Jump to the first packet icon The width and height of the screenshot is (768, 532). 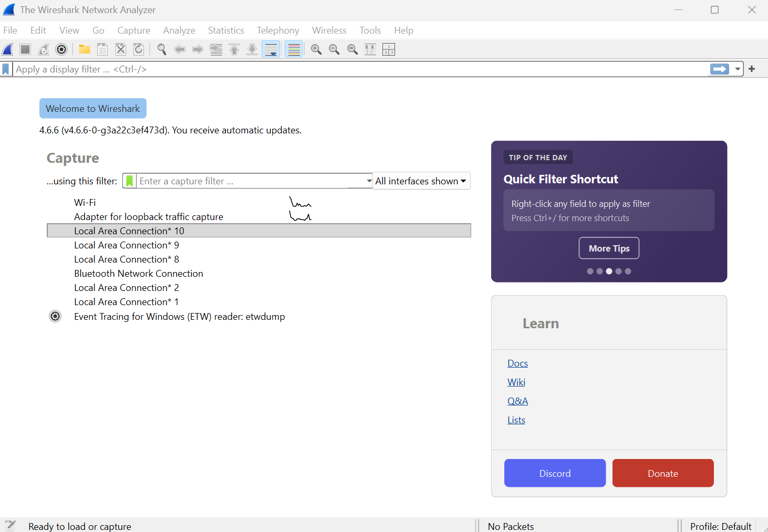click(234, 49)
